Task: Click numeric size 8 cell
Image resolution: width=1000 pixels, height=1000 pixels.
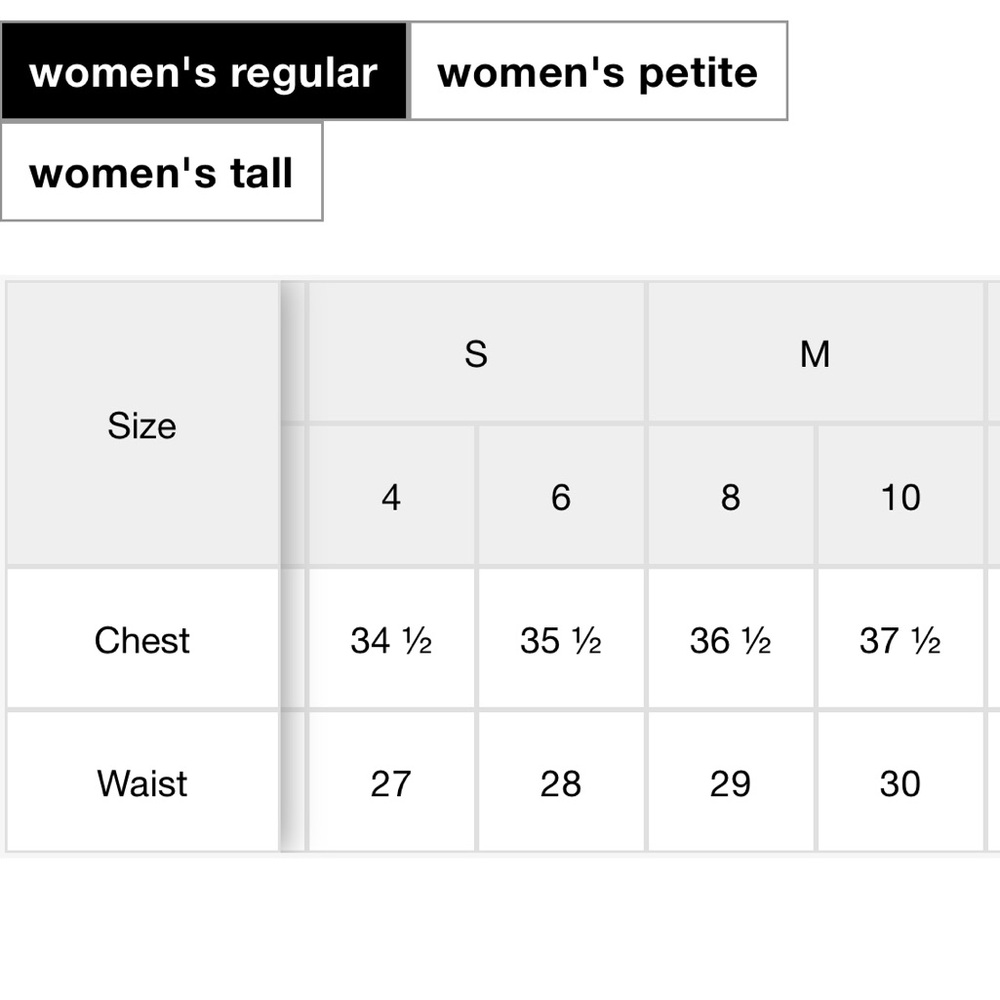Action: click(730, 496)
